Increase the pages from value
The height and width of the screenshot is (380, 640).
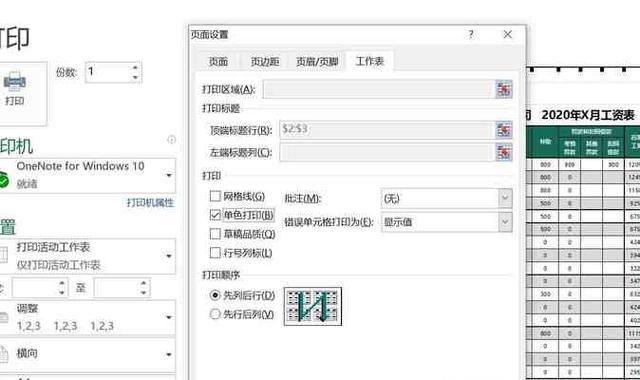[62, 283]
